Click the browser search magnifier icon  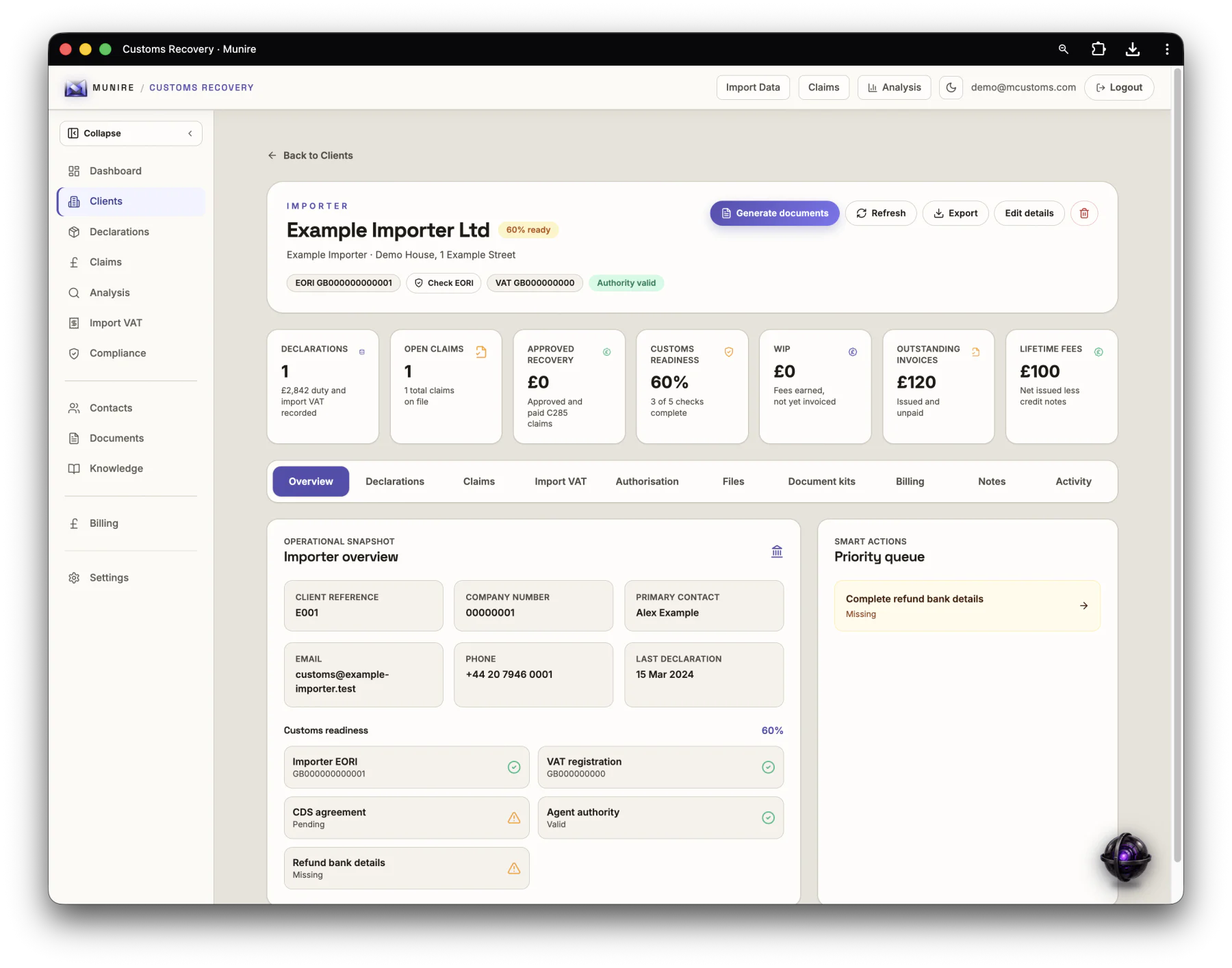tap(1063, 49)
